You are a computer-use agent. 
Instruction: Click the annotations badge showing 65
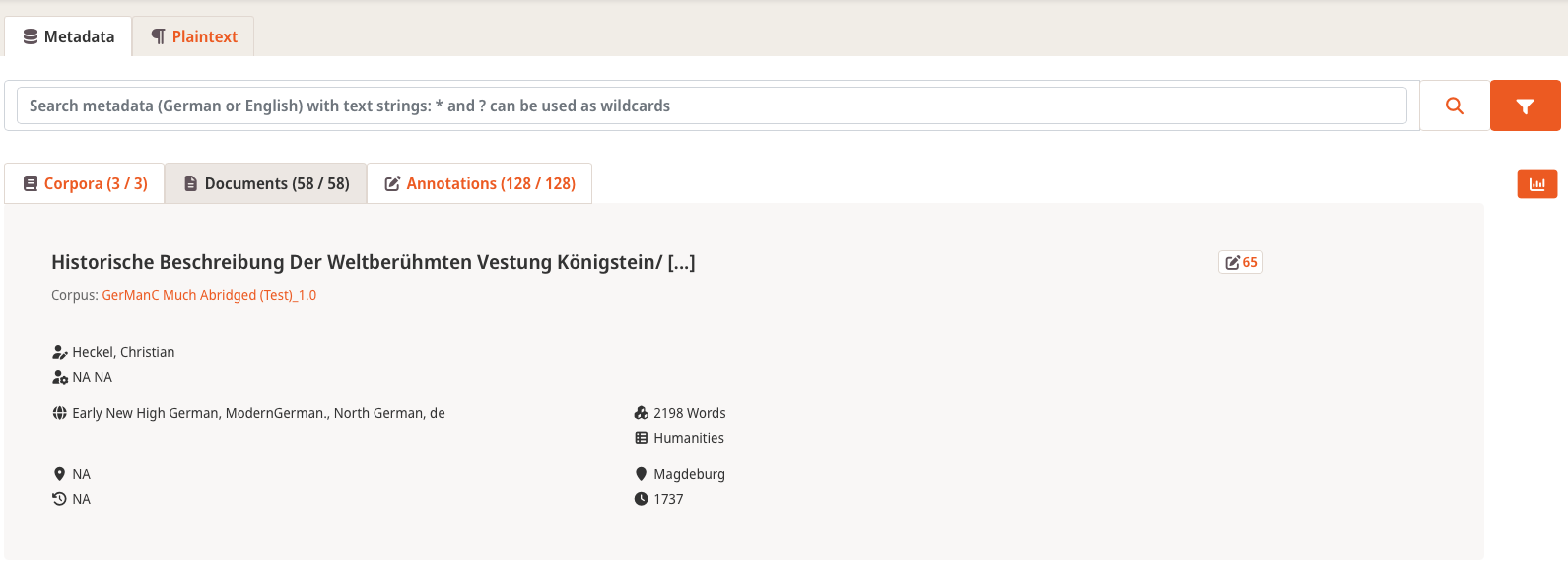click(x=1241, y=262)
